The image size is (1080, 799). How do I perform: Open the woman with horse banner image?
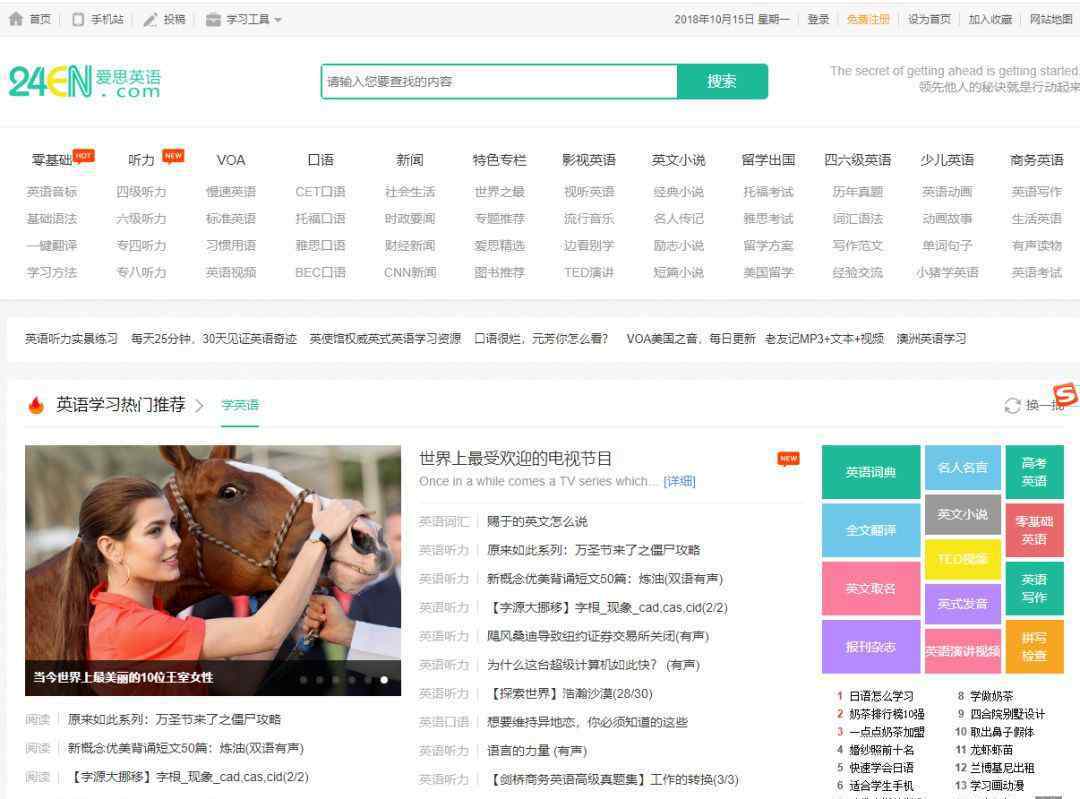[213, 560]
